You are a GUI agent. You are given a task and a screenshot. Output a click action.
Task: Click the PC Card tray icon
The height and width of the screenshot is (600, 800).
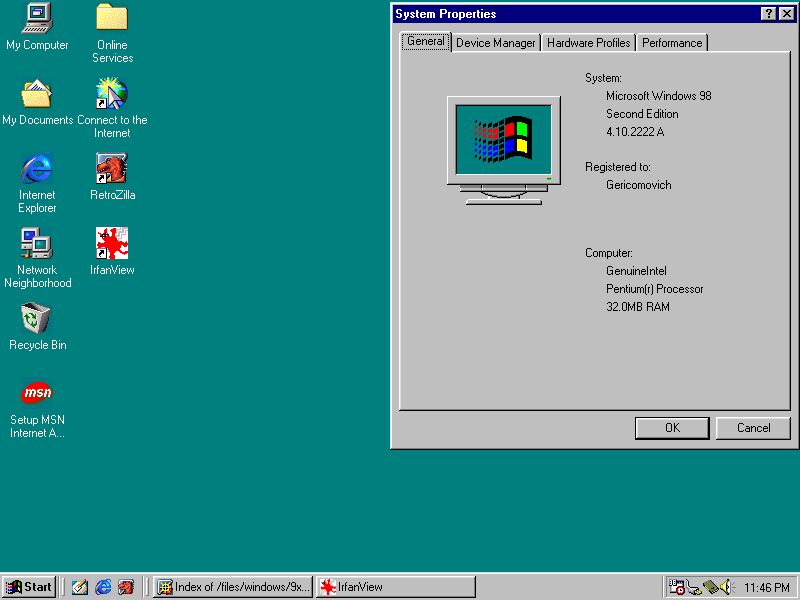710,587
